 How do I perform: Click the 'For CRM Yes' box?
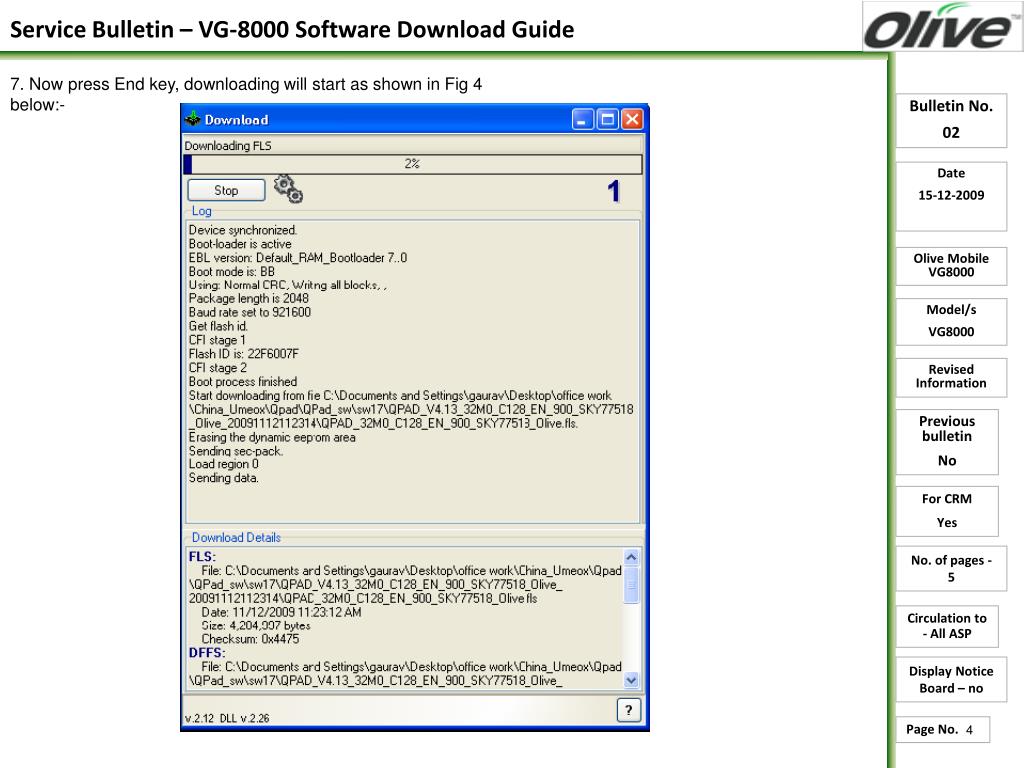947,511
